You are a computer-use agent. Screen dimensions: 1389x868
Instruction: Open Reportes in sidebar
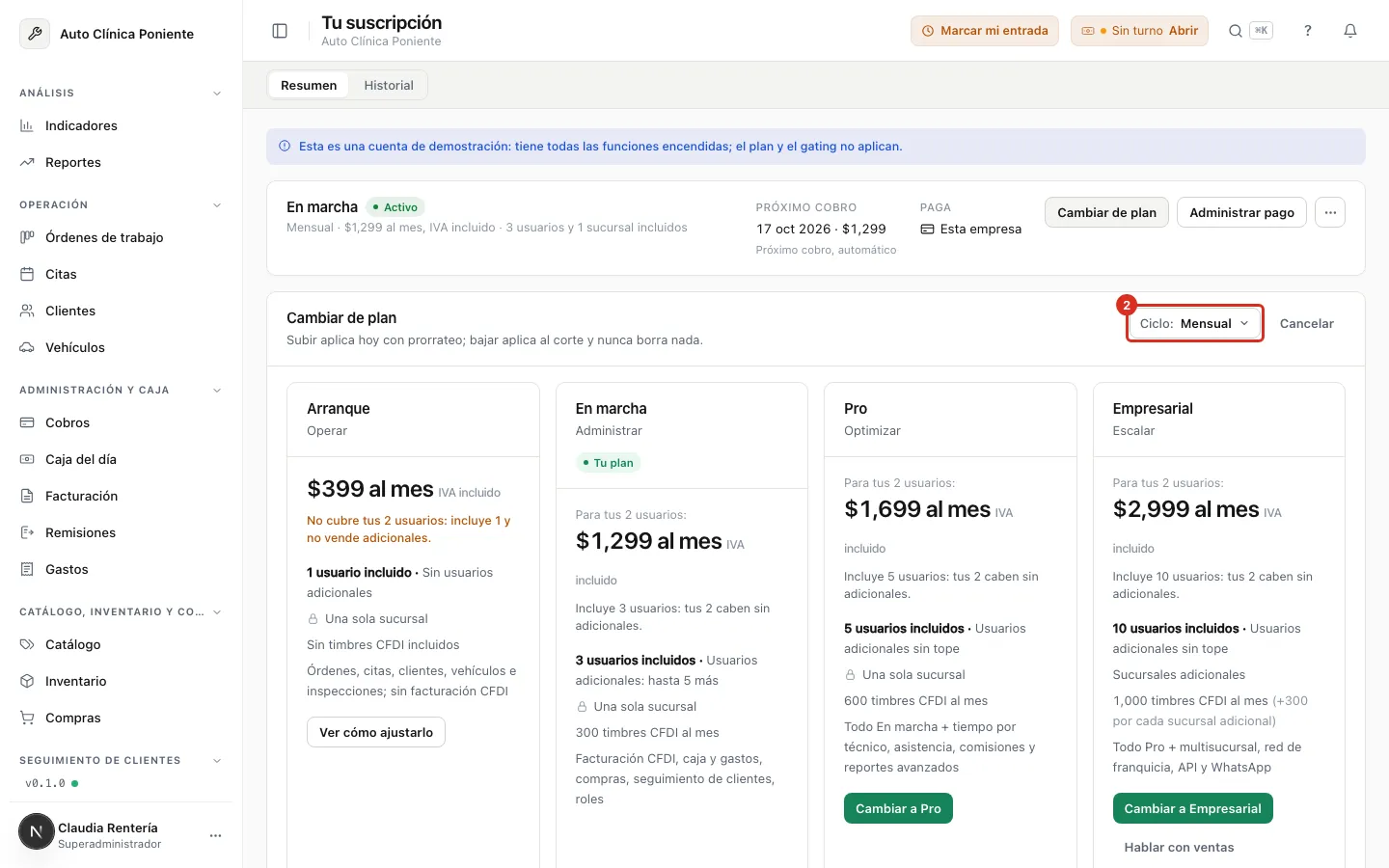click(x=122, y=162)
